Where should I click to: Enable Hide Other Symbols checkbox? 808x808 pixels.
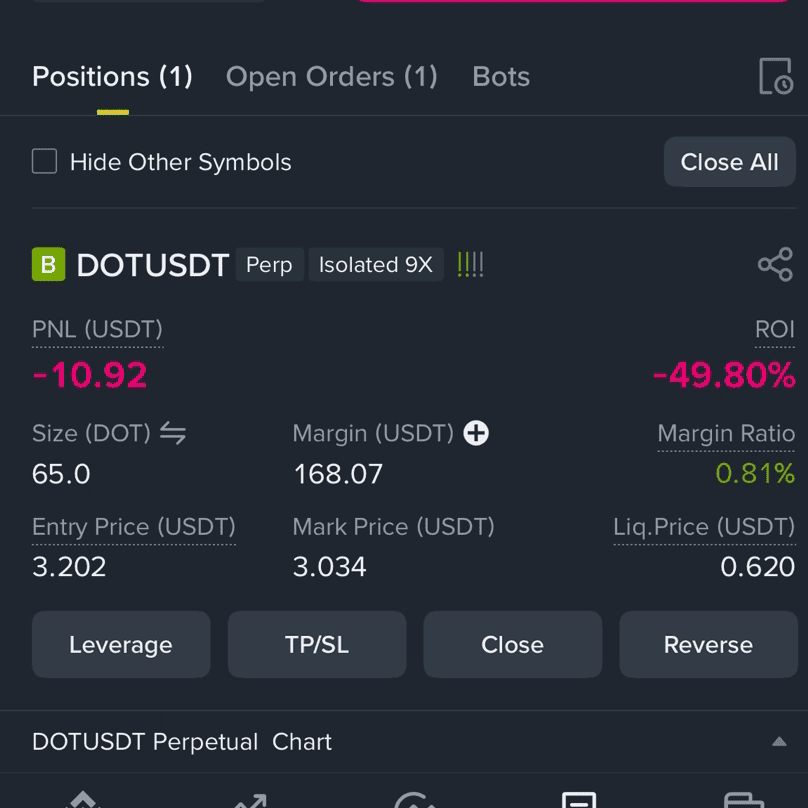tap(44, 161)
